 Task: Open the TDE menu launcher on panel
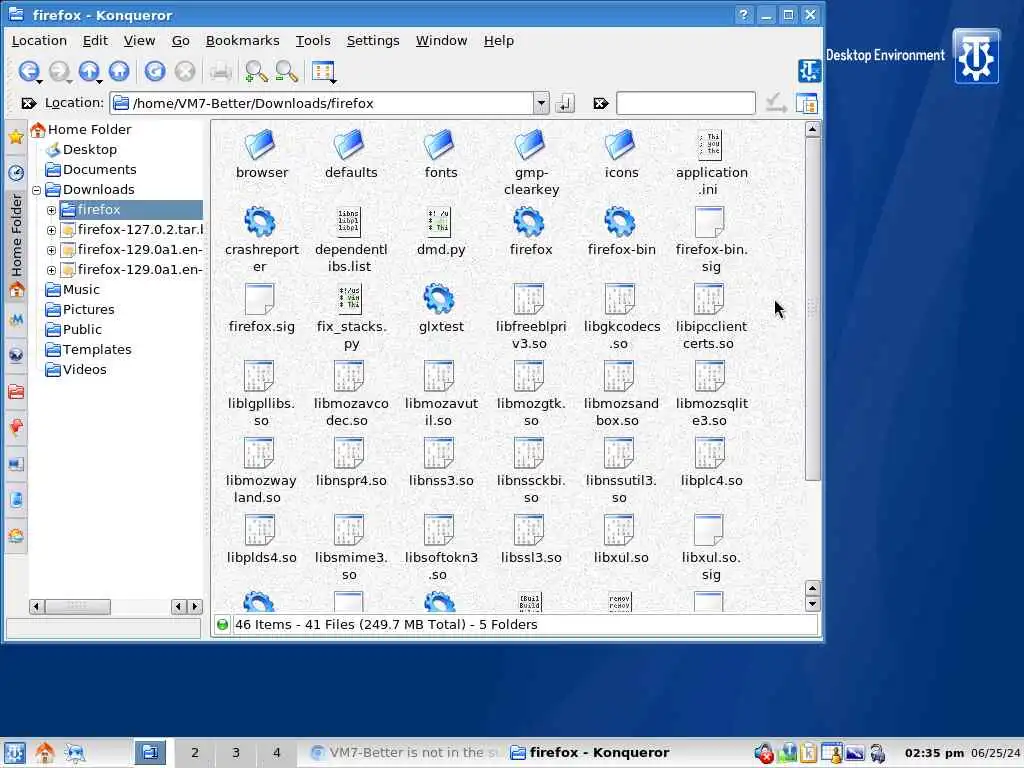(14, 753)
